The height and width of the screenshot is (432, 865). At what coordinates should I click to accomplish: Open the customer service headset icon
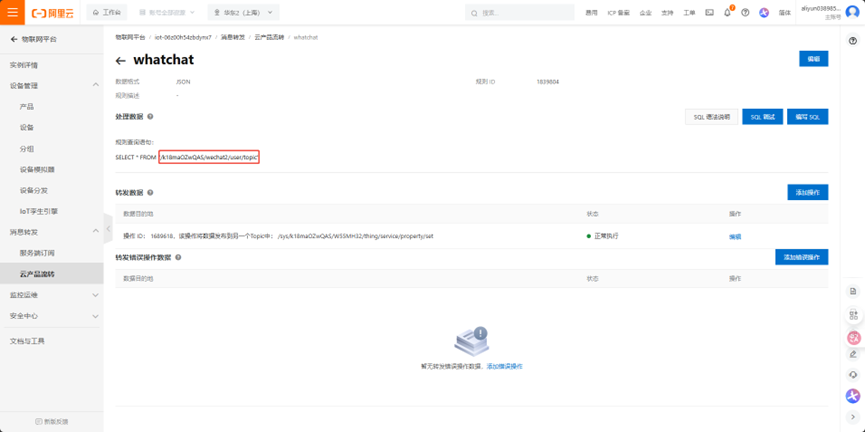point(853,375)
